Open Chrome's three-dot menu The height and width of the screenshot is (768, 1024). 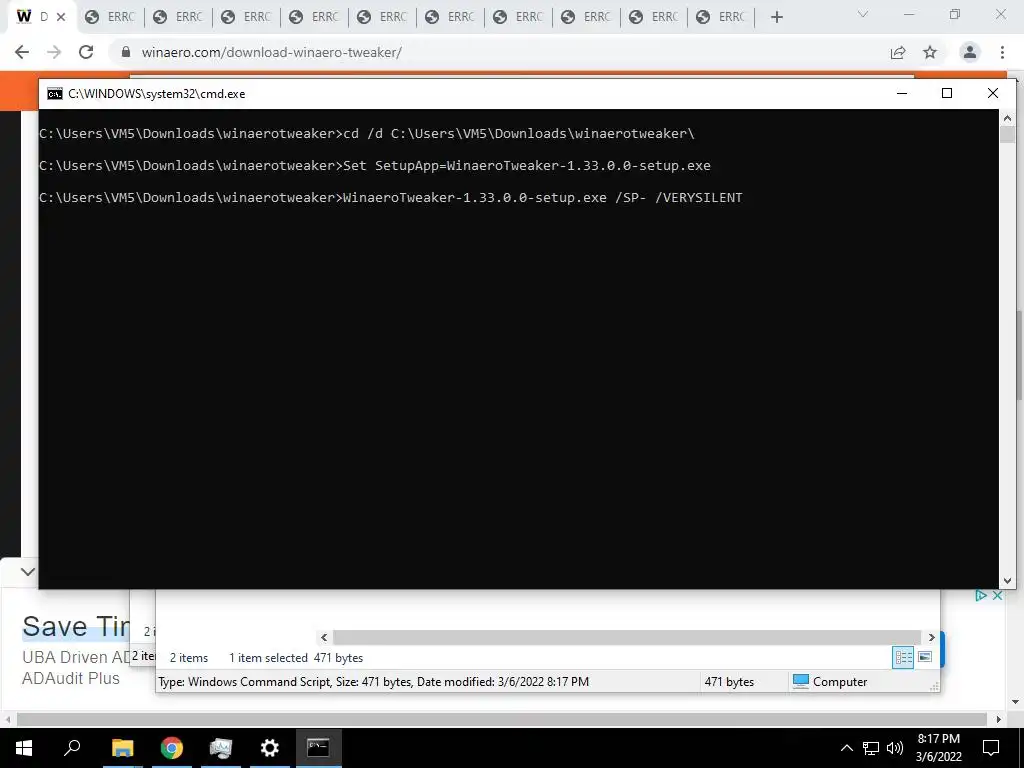coord(1002,52)
